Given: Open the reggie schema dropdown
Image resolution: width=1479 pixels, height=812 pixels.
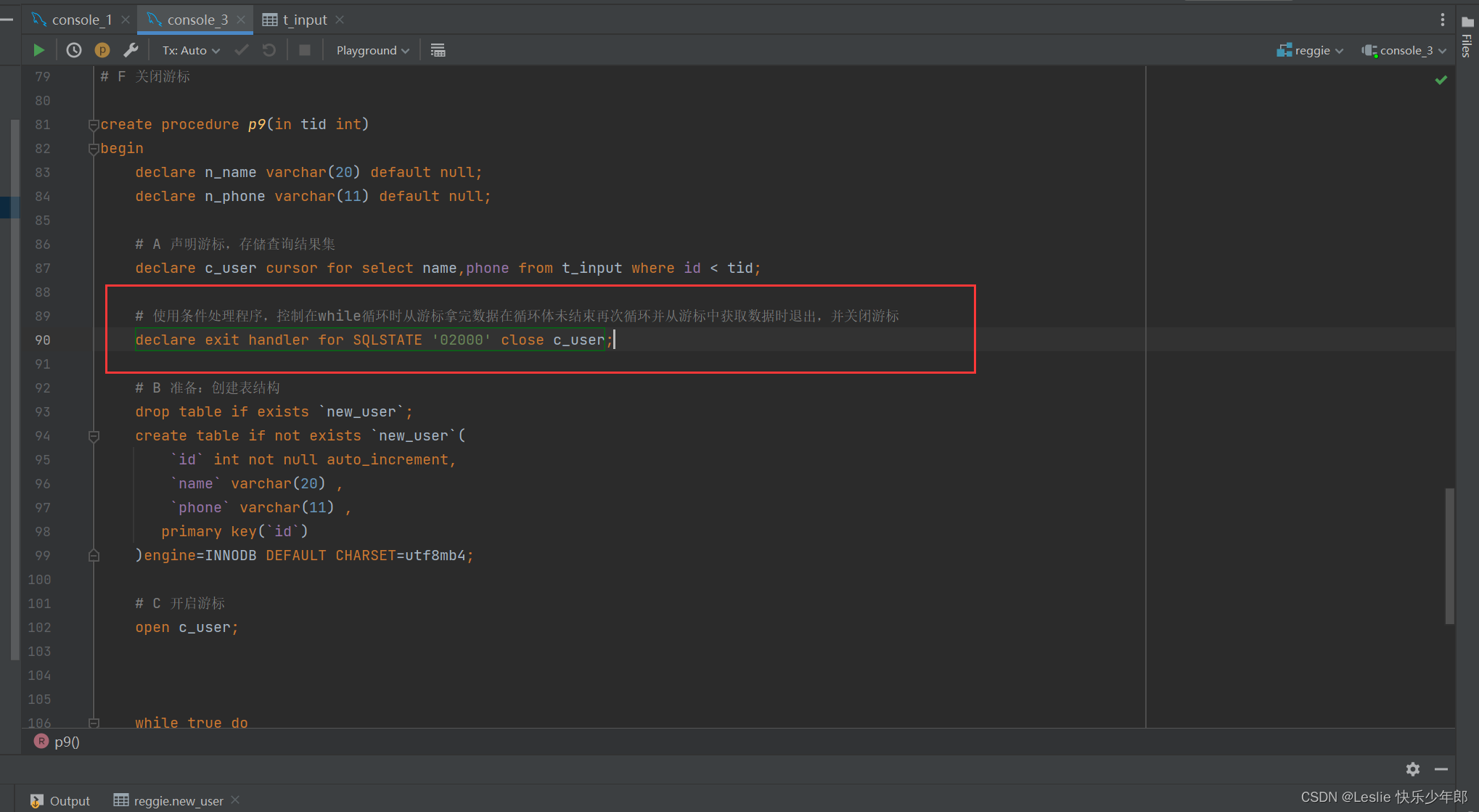Looking at the screenshot, I should click(x=1310, y=50).
